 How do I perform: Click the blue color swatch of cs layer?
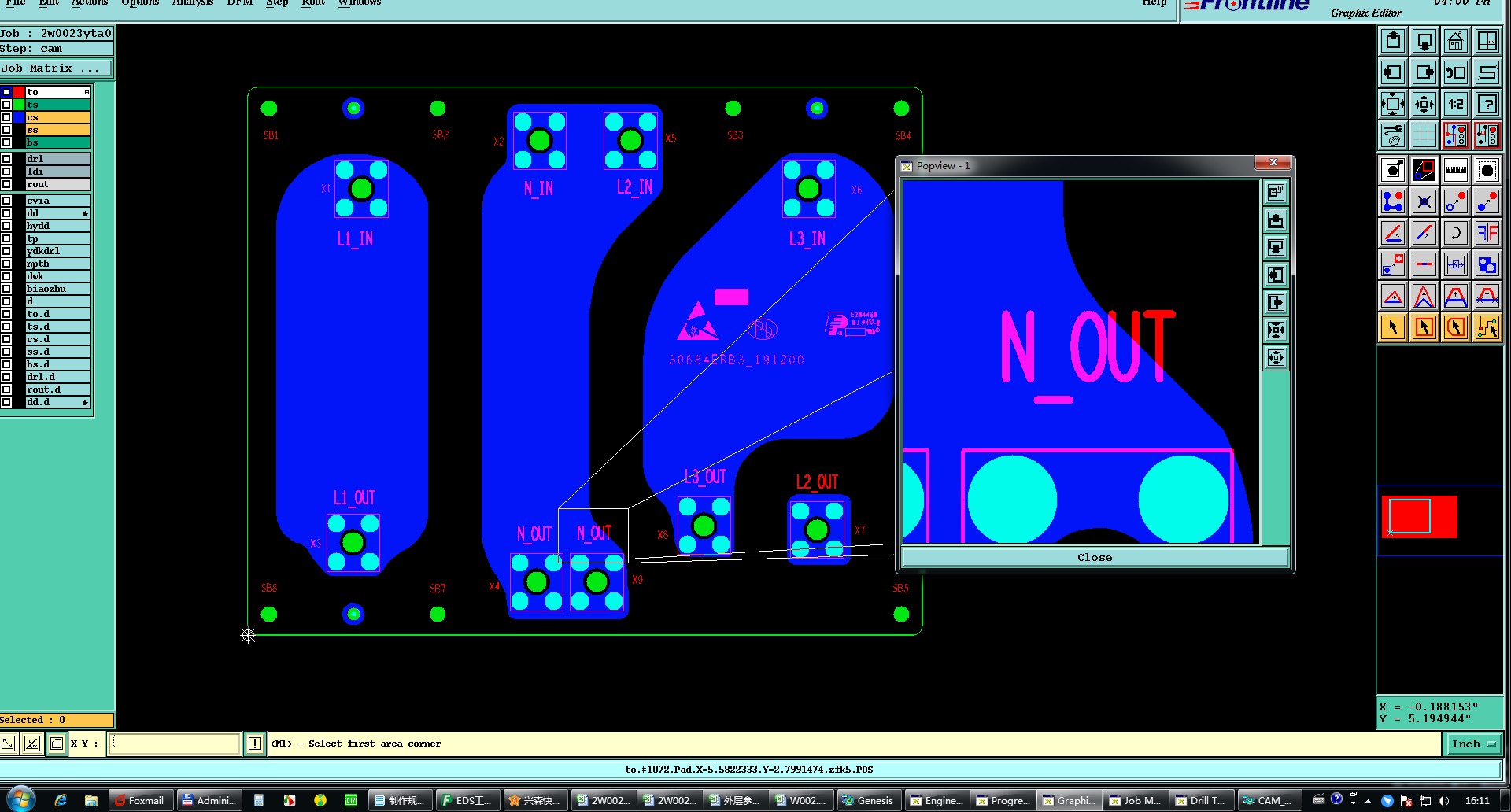(19, 117)
